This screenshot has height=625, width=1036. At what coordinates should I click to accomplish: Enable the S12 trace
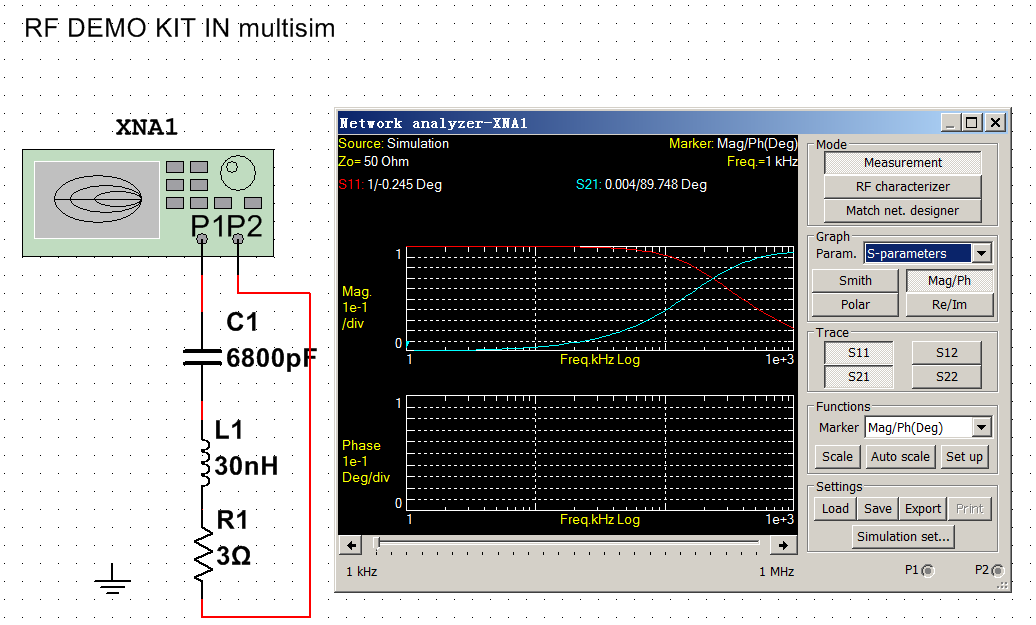946,353
